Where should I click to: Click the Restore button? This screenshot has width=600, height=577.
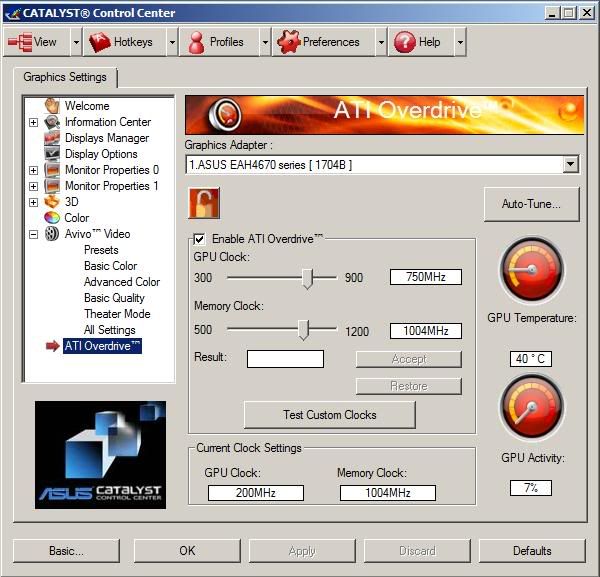(x=409, y=386)
